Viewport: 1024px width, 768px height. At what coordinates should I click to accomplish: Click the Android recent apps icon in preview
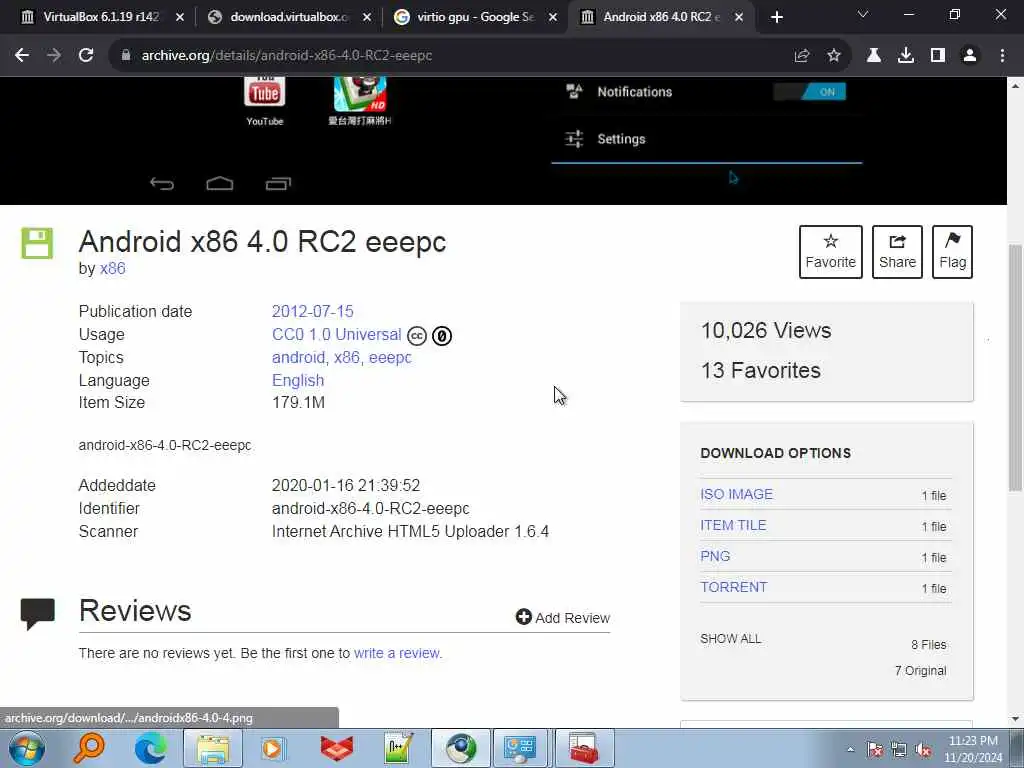[x=278, y=184]
